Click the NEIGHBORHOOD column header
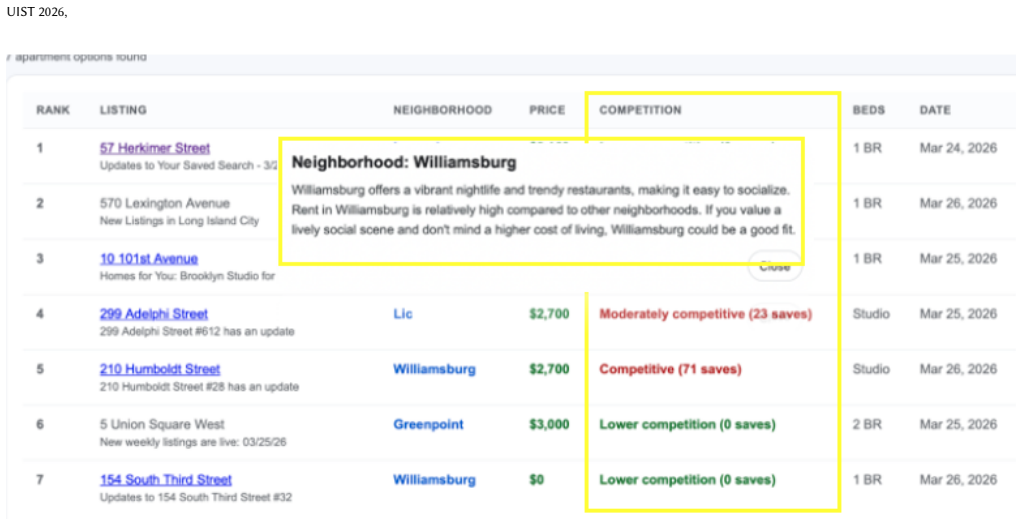Image resolution: width=1022 pixels, height=519 pixels. click(443, 110)
